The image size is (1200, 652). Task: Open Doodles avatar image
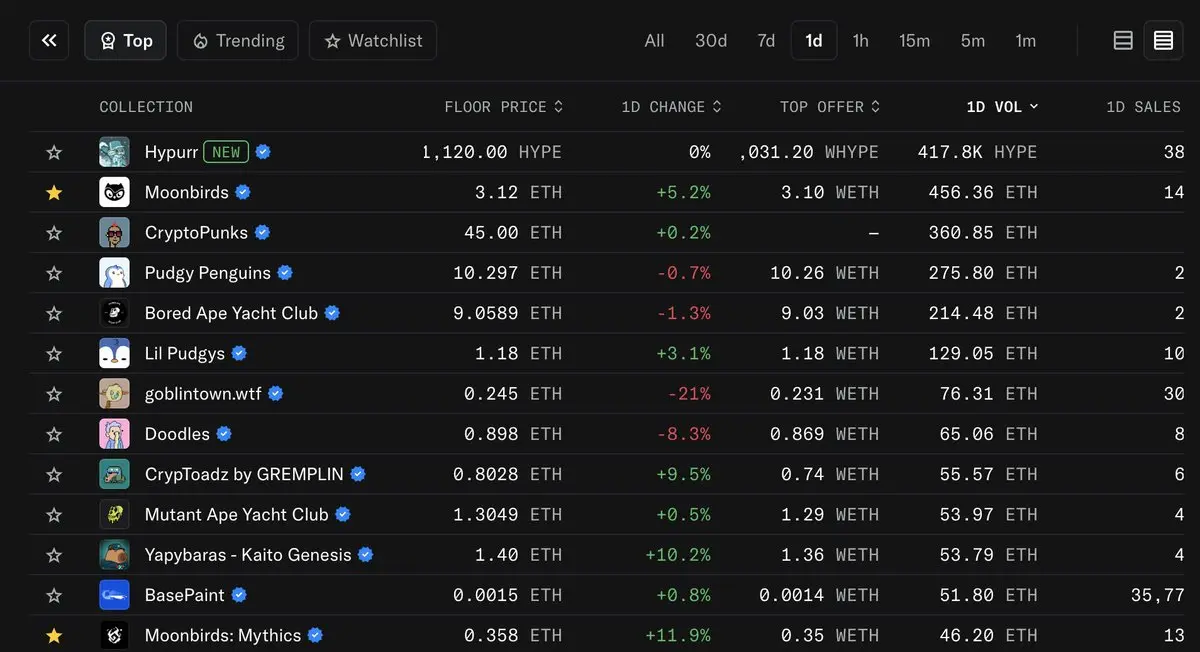(114, 434)
